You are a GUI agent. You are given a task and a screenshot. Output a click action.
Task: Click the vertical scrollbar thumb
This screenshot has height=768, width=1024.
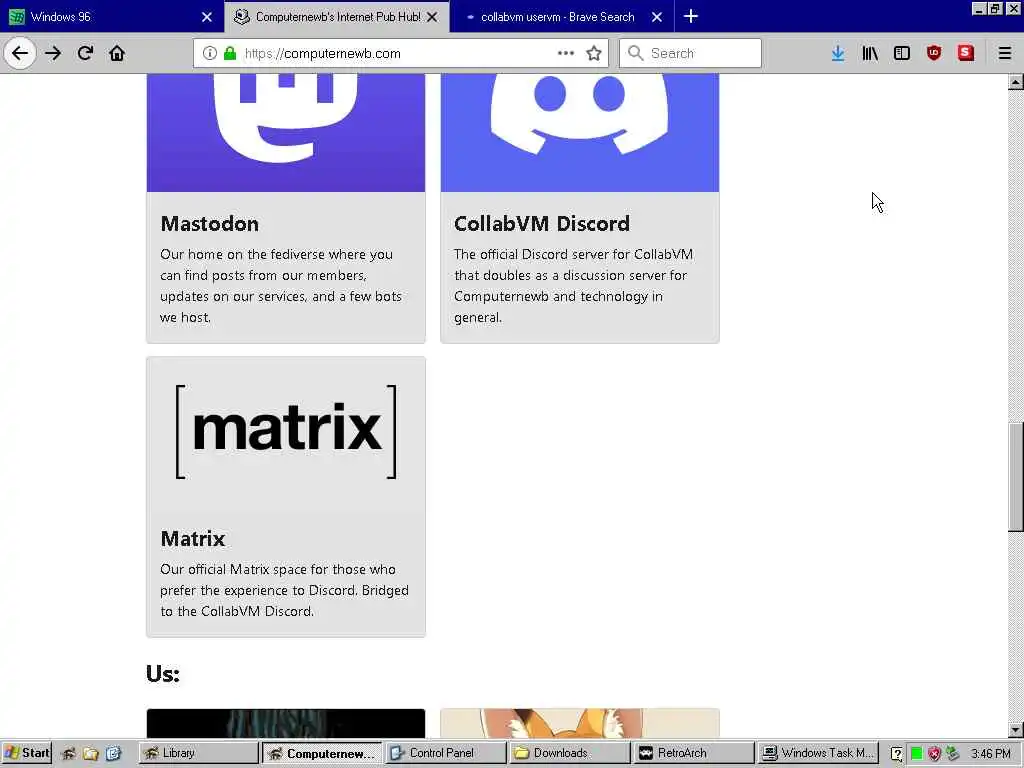point(1016,477)
